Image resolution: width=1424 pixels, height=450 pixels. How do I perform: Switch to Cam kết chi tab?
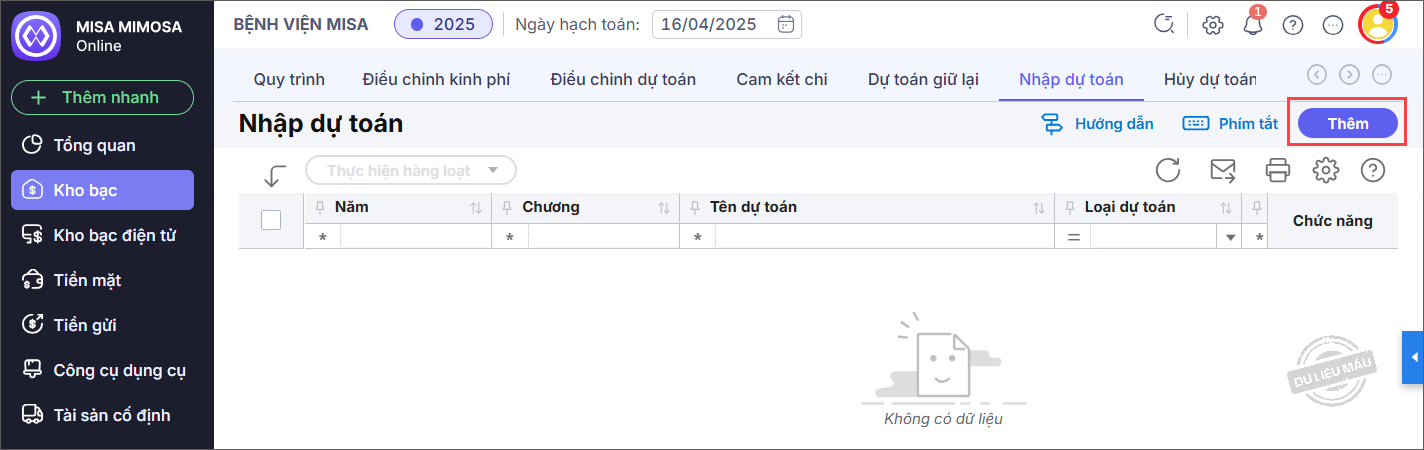tap(782, 79)
